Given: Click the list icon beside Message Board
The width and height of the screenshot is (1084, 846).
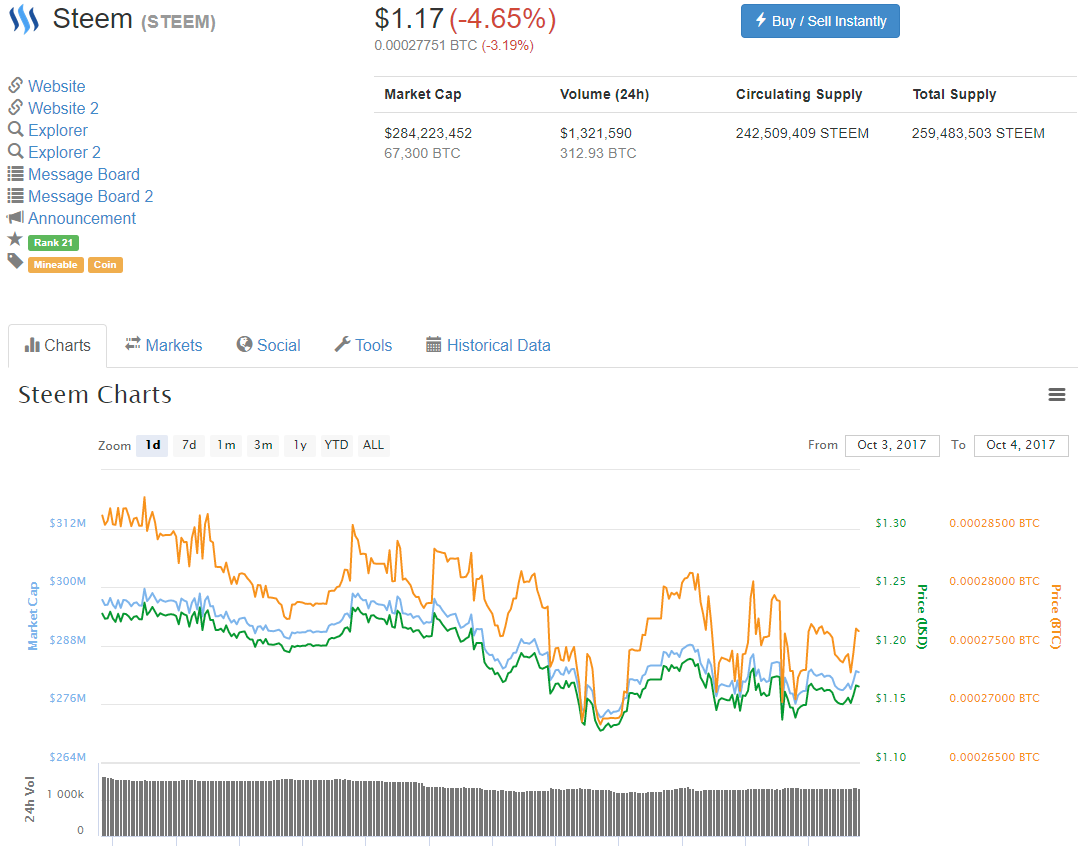Looking at the screenshot, I should (15, 173).
